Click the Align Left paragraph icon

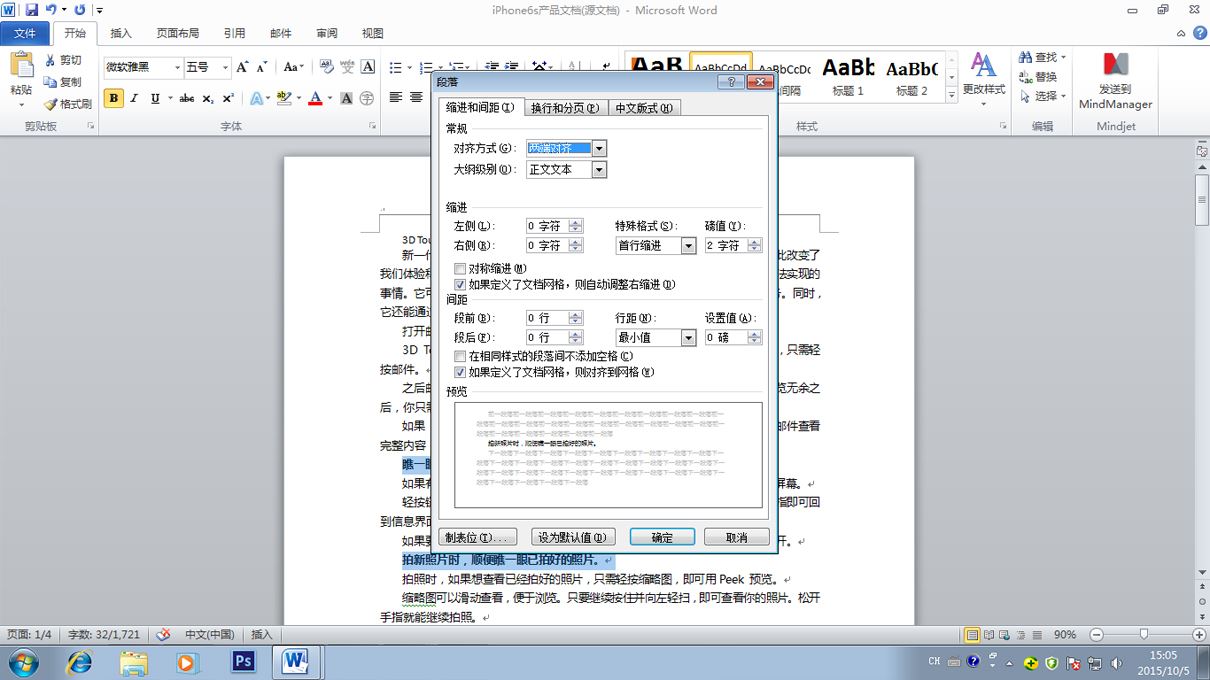(x=395, y=98)
